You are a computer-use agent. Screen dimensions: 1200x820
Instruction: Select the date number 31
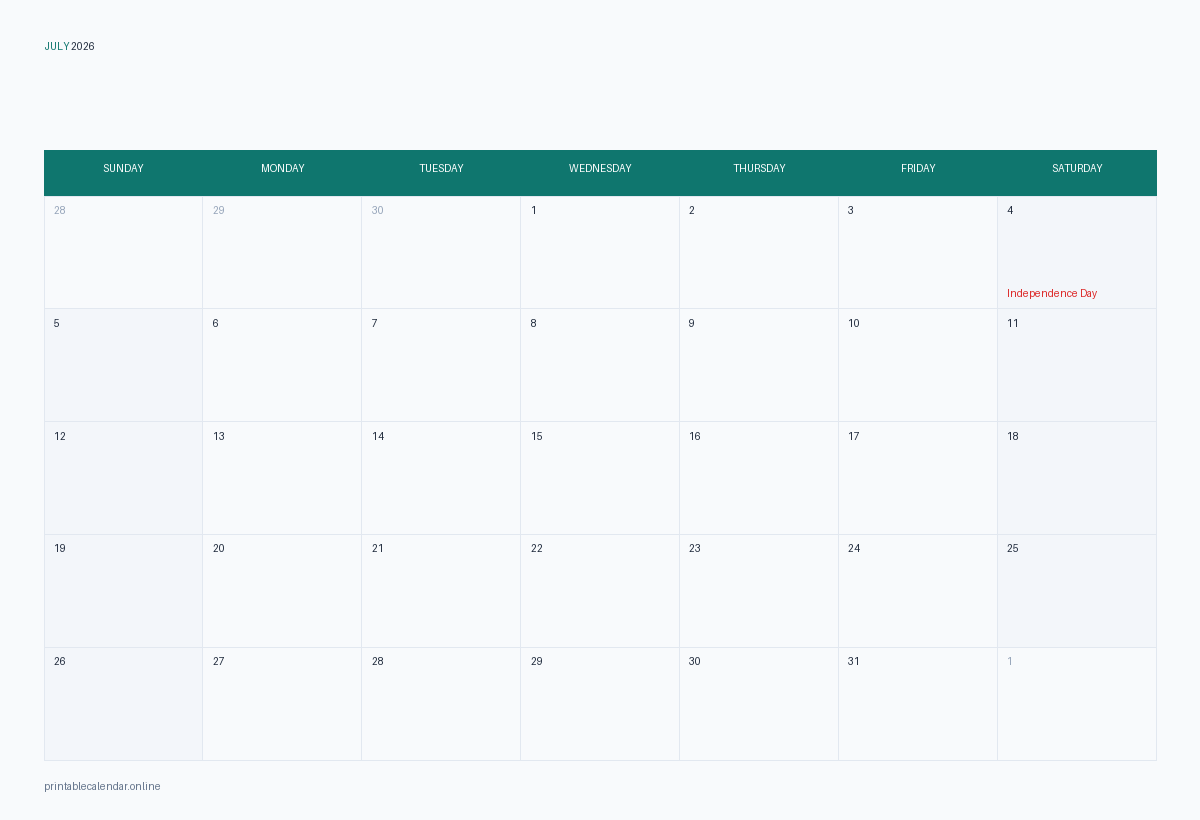854,661
